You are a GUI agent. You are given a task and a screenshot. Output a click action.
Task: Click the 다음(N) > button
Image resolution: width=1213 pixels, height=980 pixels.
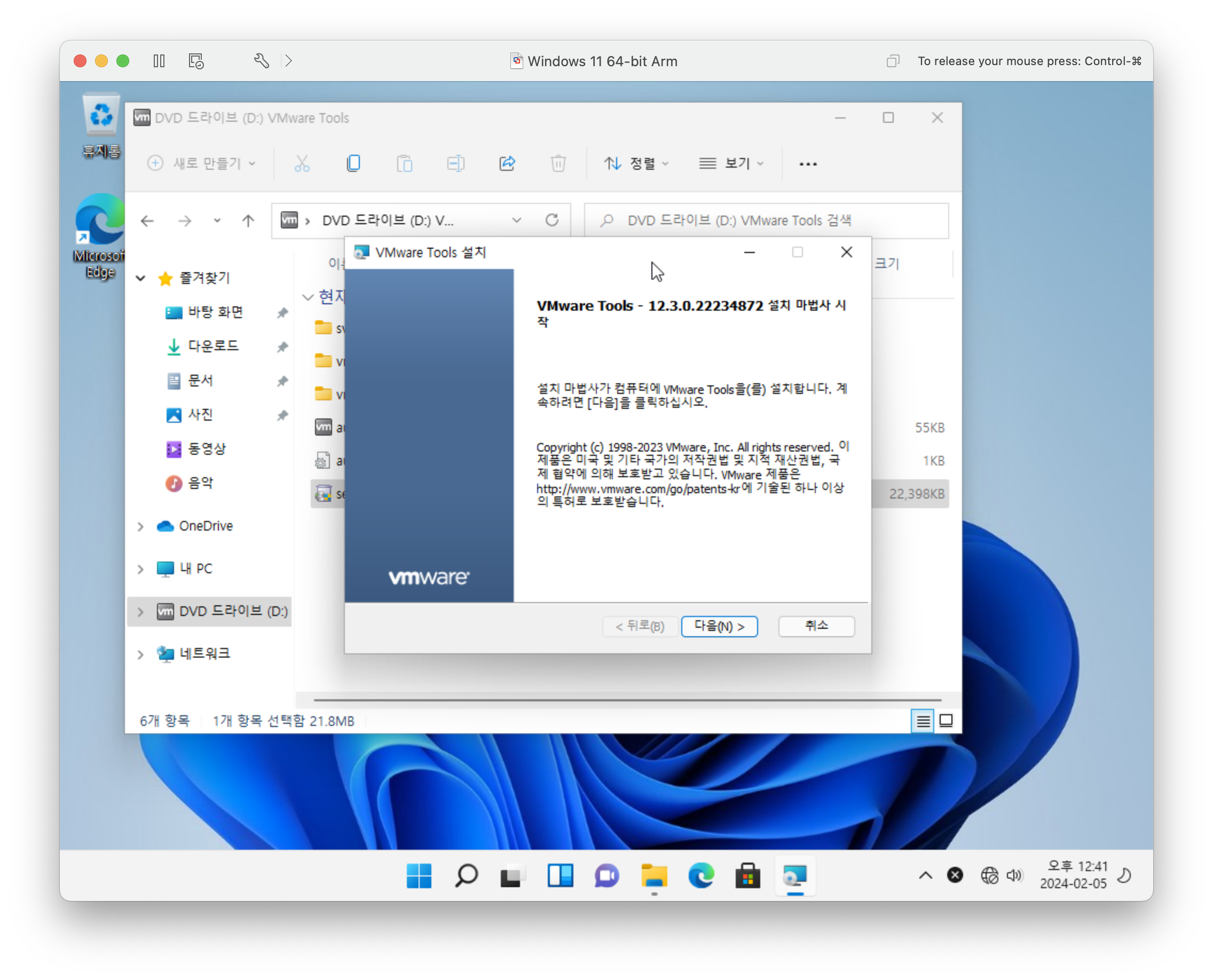coord(719,626)
